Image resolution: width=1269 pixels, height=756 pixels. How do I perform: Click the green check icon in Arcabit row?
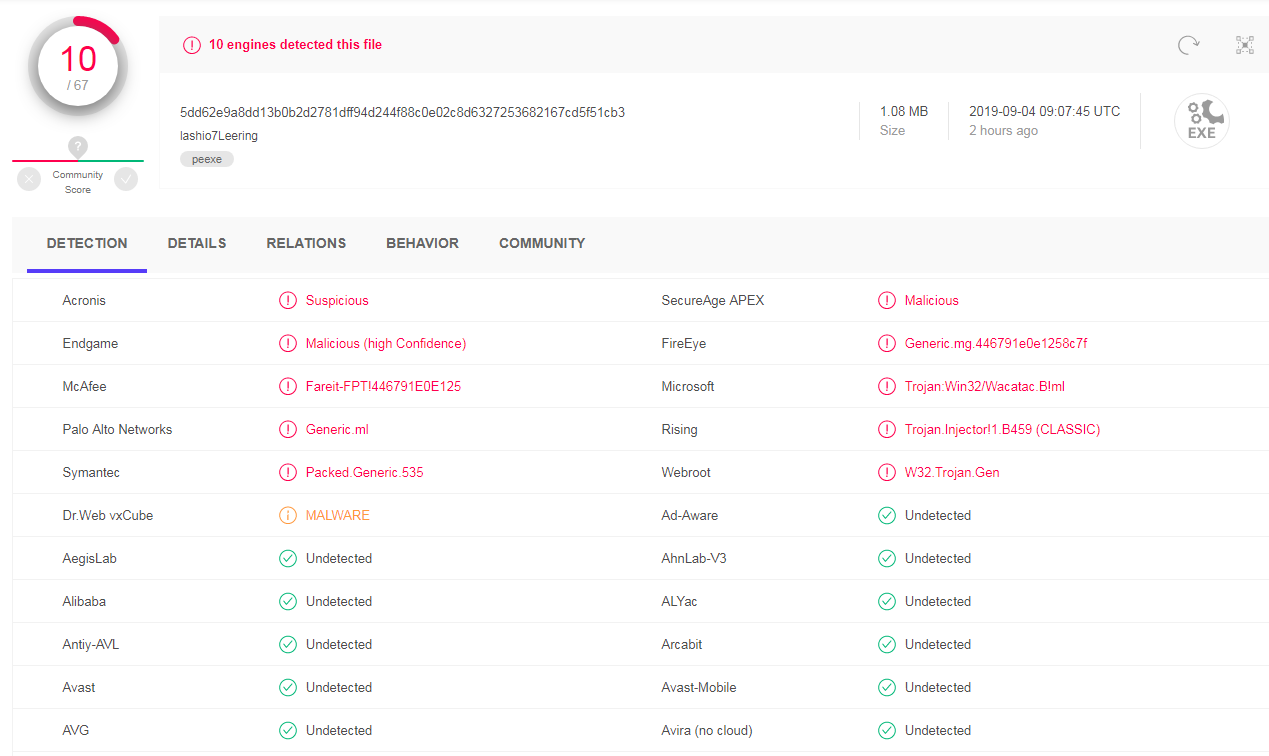point(887,644)
